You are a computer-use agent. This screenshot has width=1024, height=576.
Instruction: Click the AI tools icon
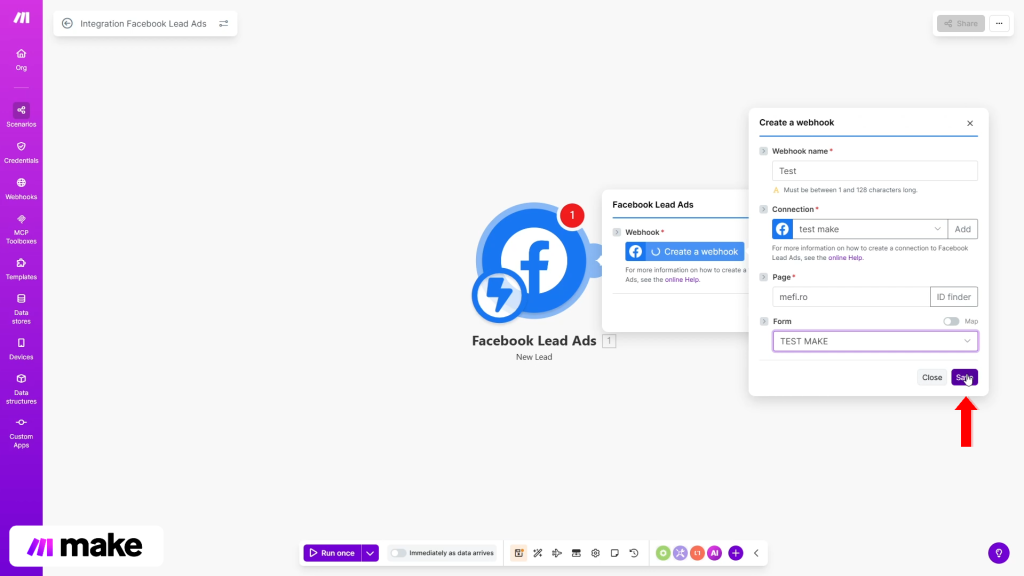(714, 553)
